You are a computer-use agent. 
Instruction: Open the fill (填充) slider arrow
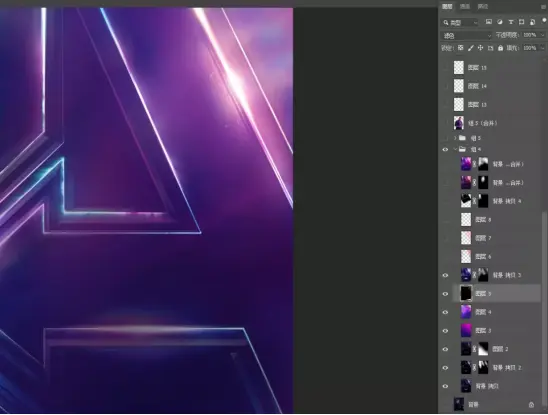point(542,48)
